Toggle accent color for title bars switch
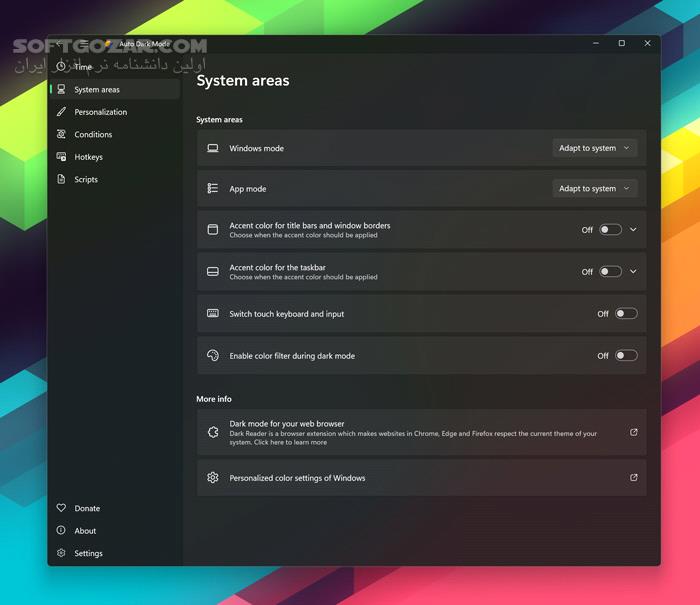Viewport: 700px width, 605px height. (610, 229)
